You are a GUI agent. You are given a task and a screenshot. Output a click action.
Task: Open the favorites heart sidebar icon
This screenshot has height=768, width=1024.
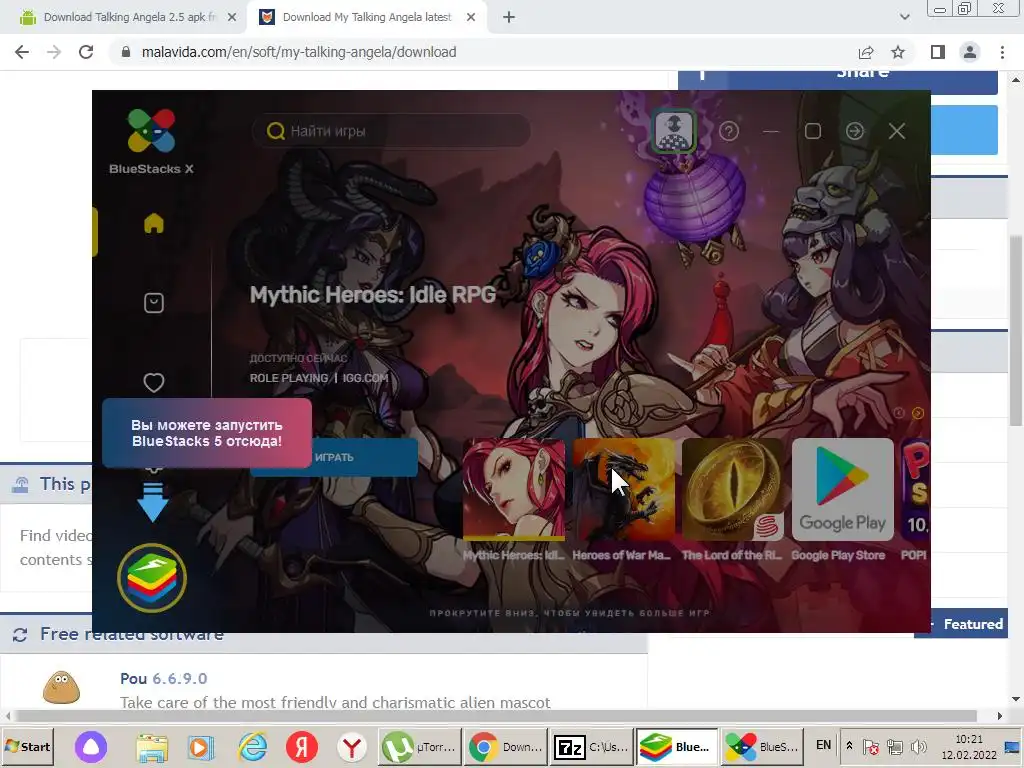(x=153, y=383)
